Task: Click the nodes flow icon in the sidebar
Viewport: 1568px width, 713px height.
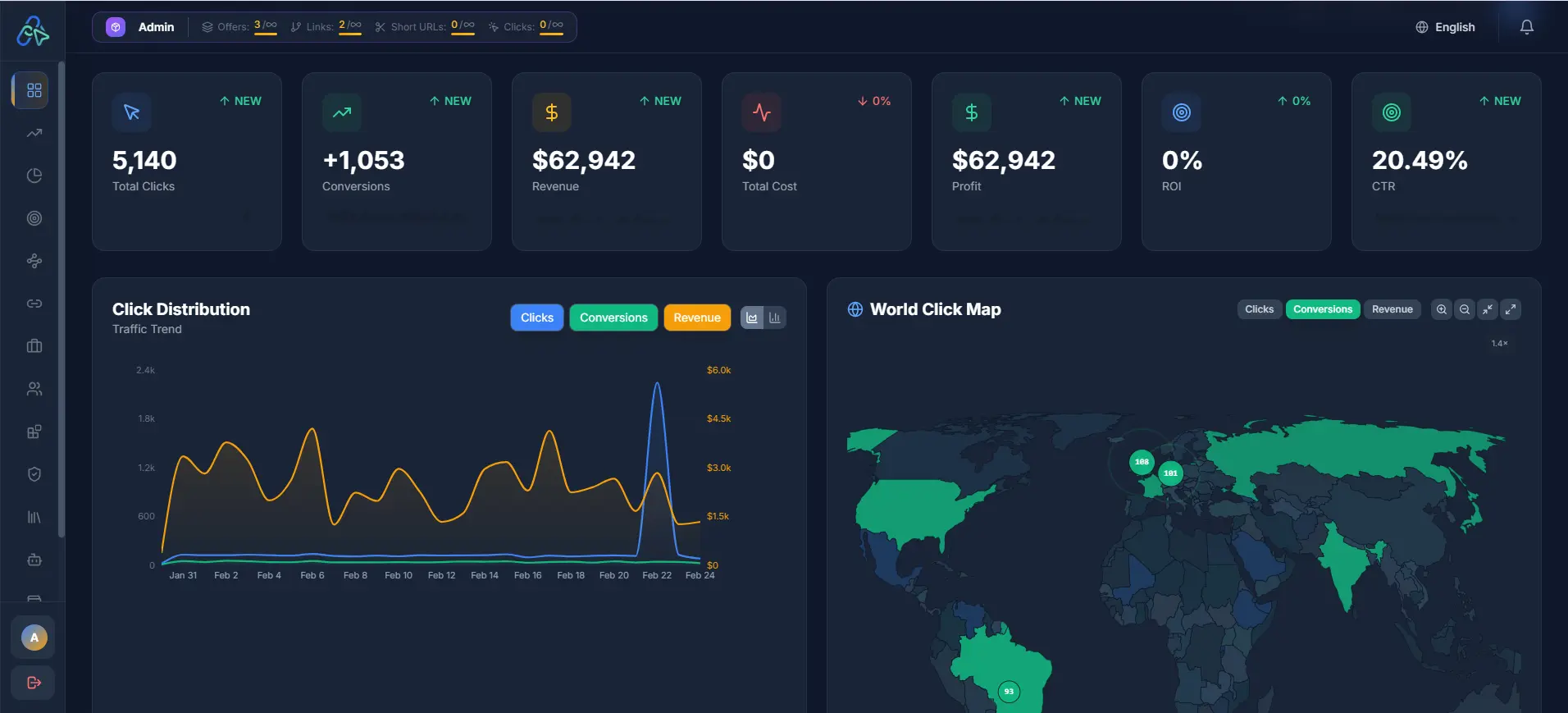Action: [34, 261]
